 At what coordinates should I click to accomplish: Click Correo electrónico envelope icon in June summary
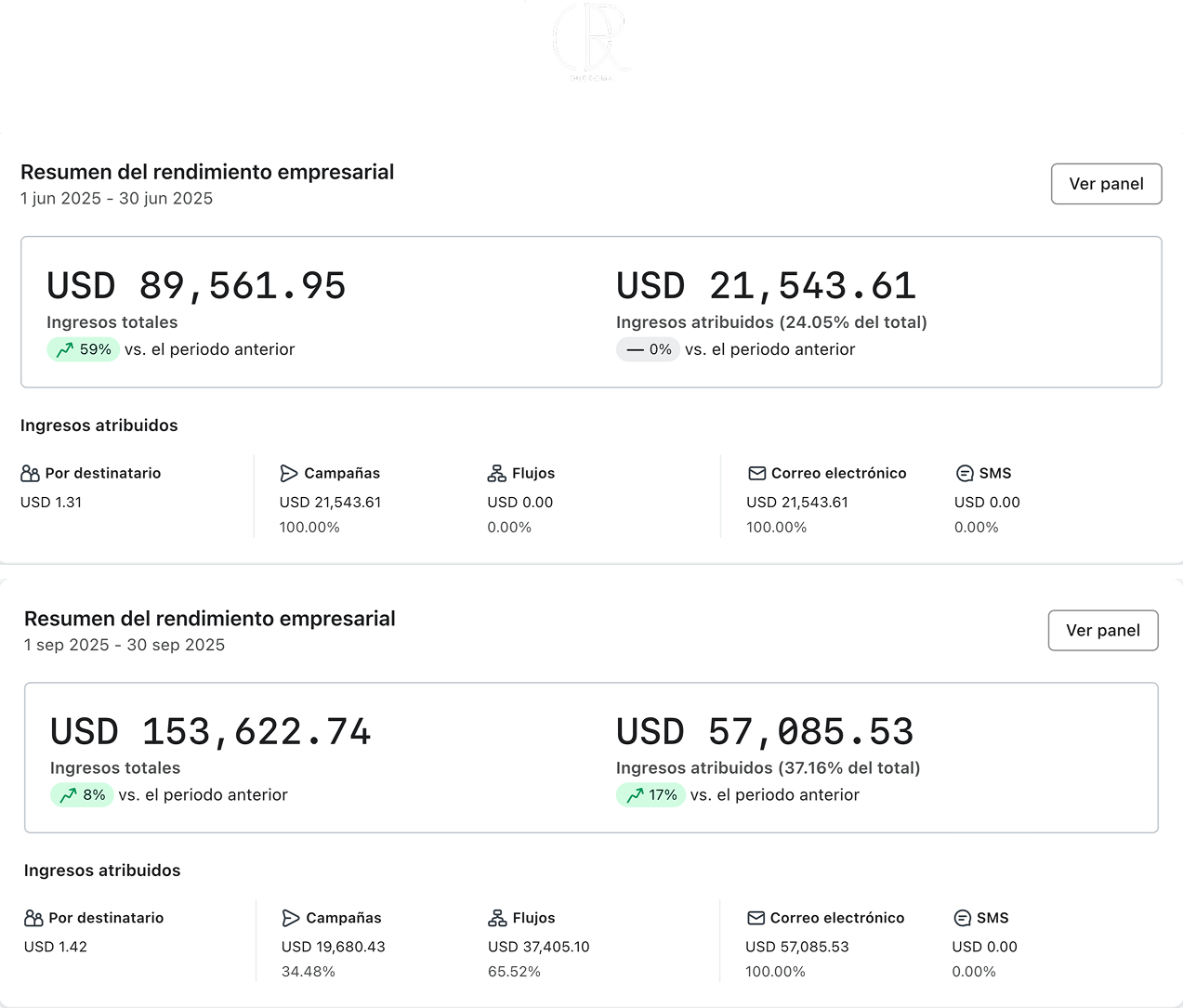coord(756,474)
